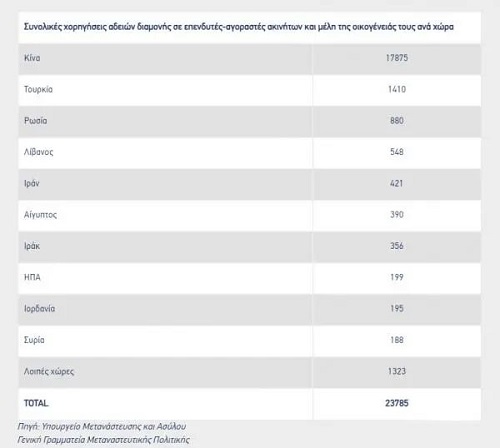
Task: Click the value 1410 for Τουρκία
Action: click(x=397, y=89)
